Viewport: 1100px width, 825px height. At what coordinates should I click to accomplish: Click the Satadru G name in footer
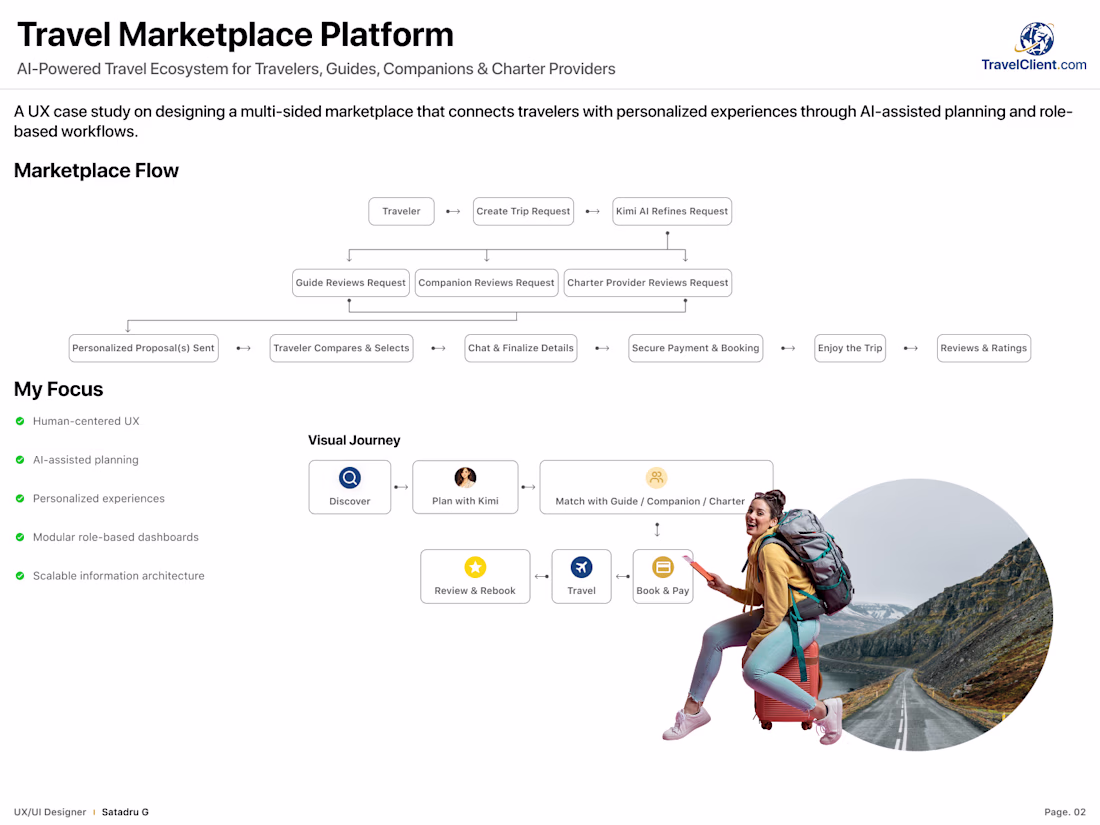pyautogui.click(x=125, y=812)
